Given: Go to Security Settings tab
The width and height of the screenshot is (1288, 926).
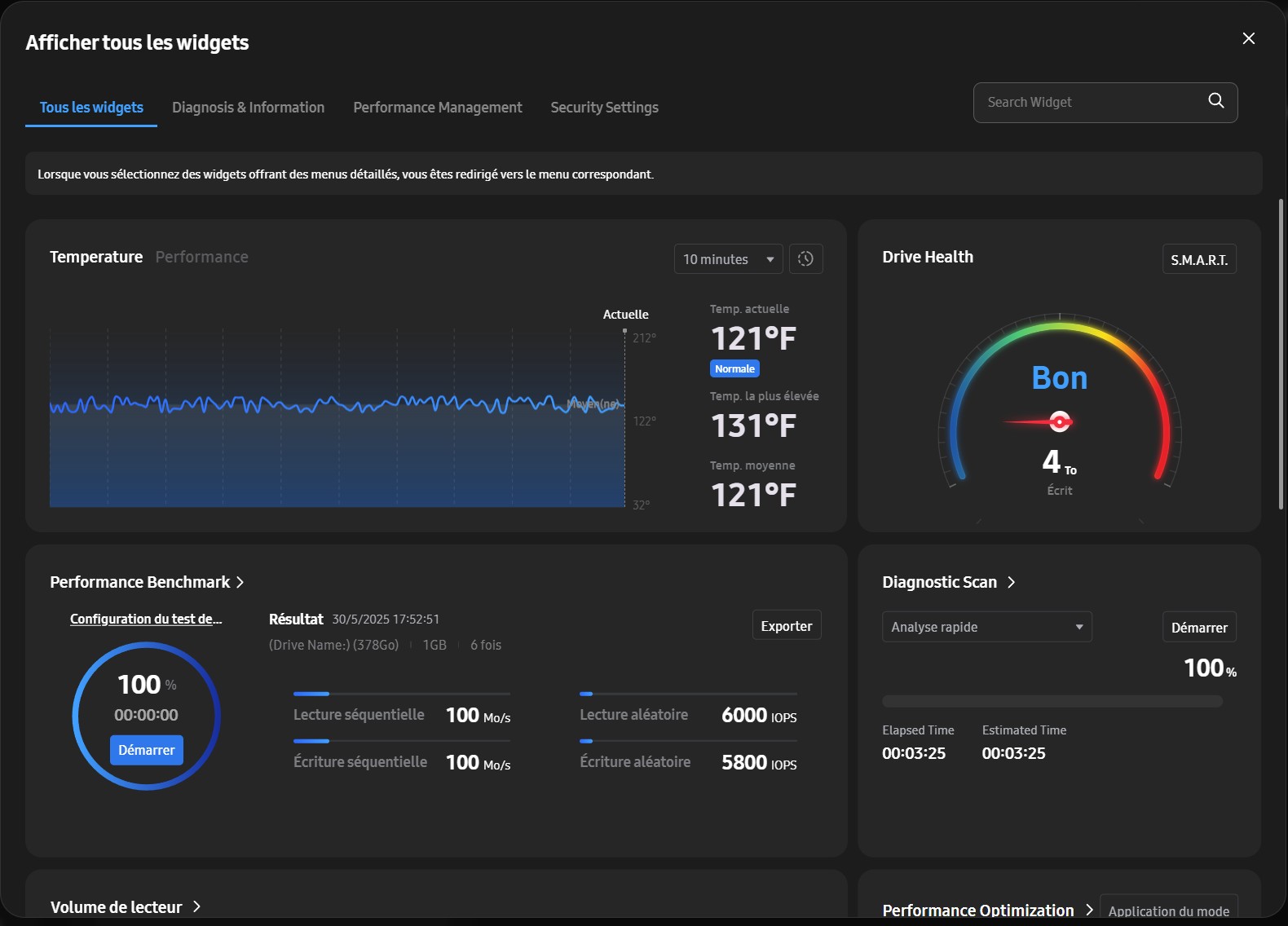Looking at the screenshot, I should point(604,108).
